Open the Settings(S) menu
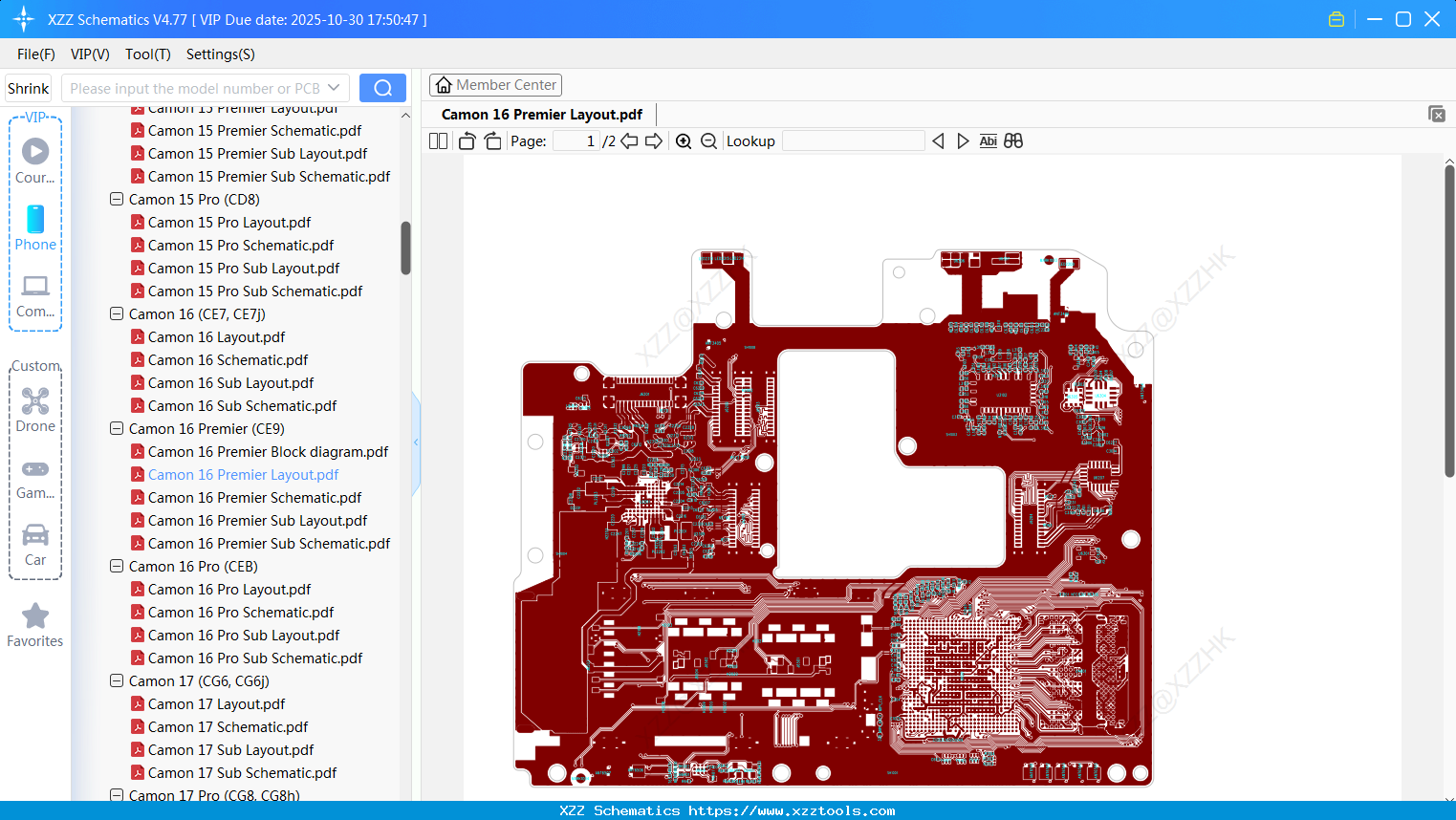The image size is (1456, 820). [x=219, y=54]
